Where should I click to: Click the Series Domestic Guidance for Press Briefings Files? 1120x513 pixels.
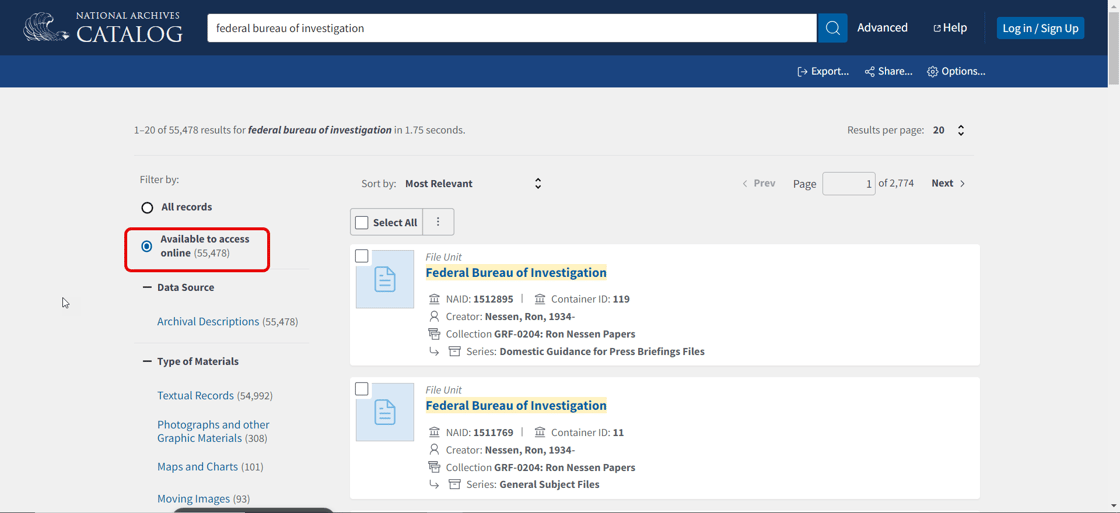tap(602, 352)
